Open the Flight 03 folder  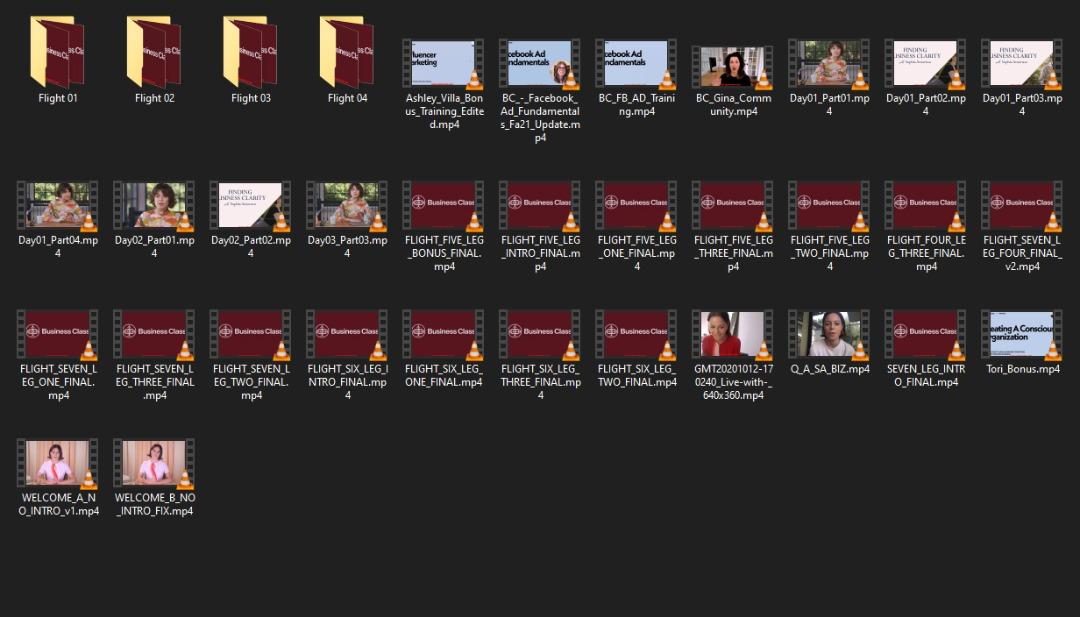[x=250, y=53]
